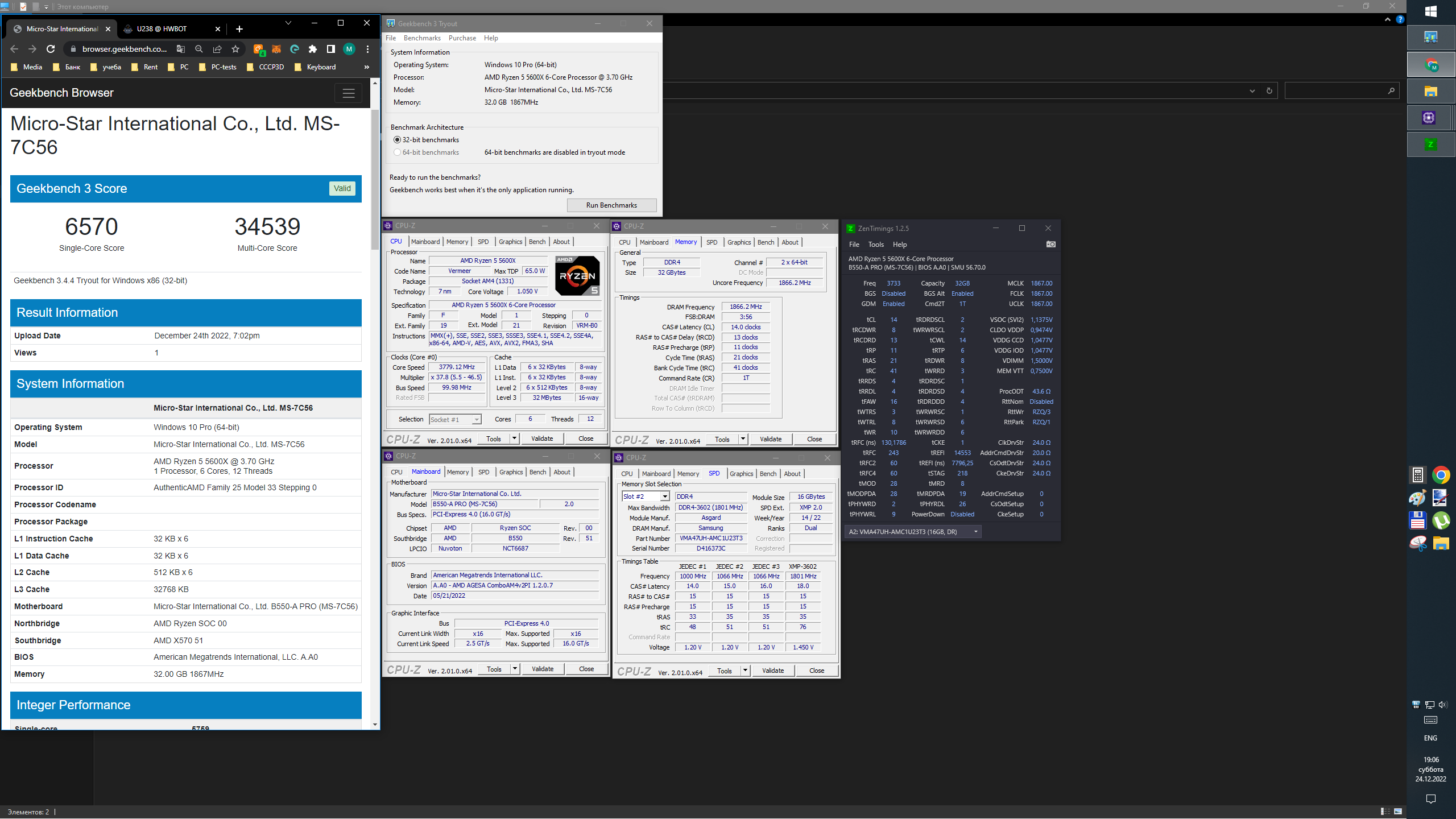The width and height of the screenshot is (1456, 819).
Task: Bookmark this page with the star icon
Action: click(x=235, y=49)
